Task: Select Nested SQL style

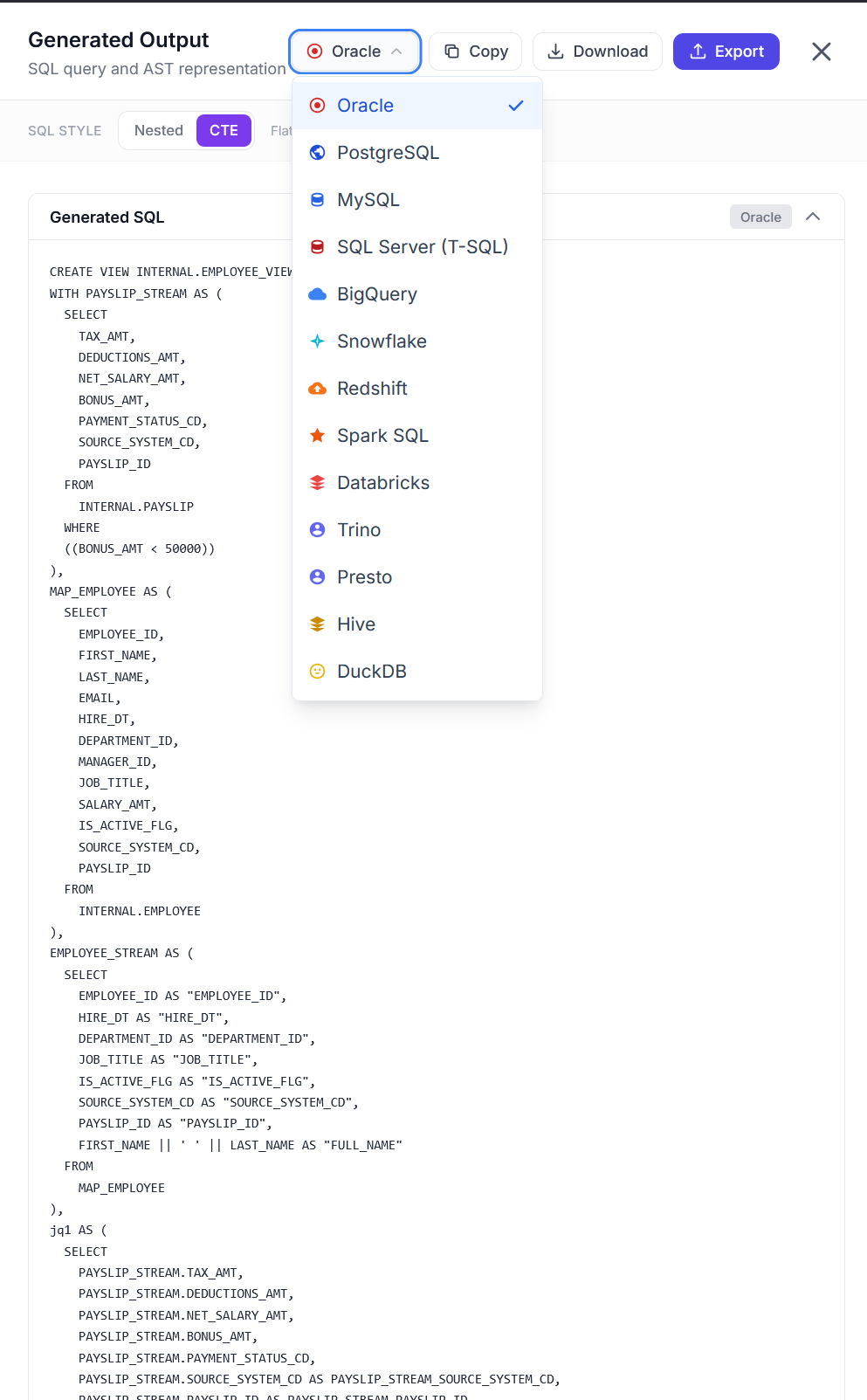Action: coord(159,131)
